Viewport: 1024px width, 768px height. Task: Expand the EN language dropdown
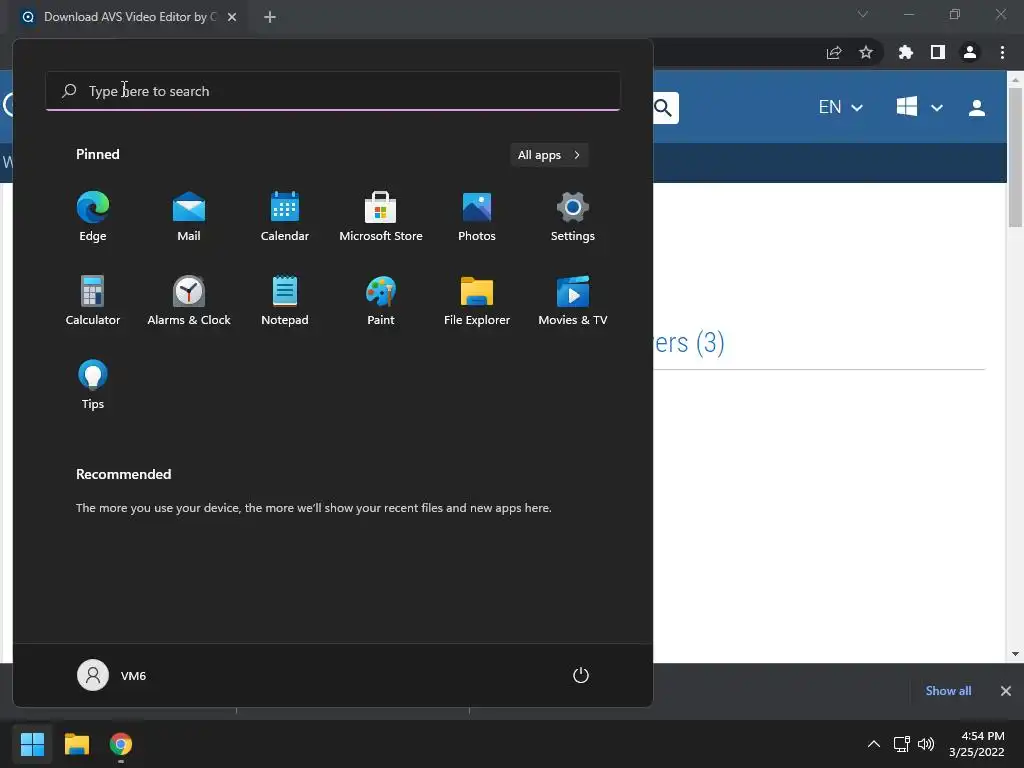[x=840, y=107]
